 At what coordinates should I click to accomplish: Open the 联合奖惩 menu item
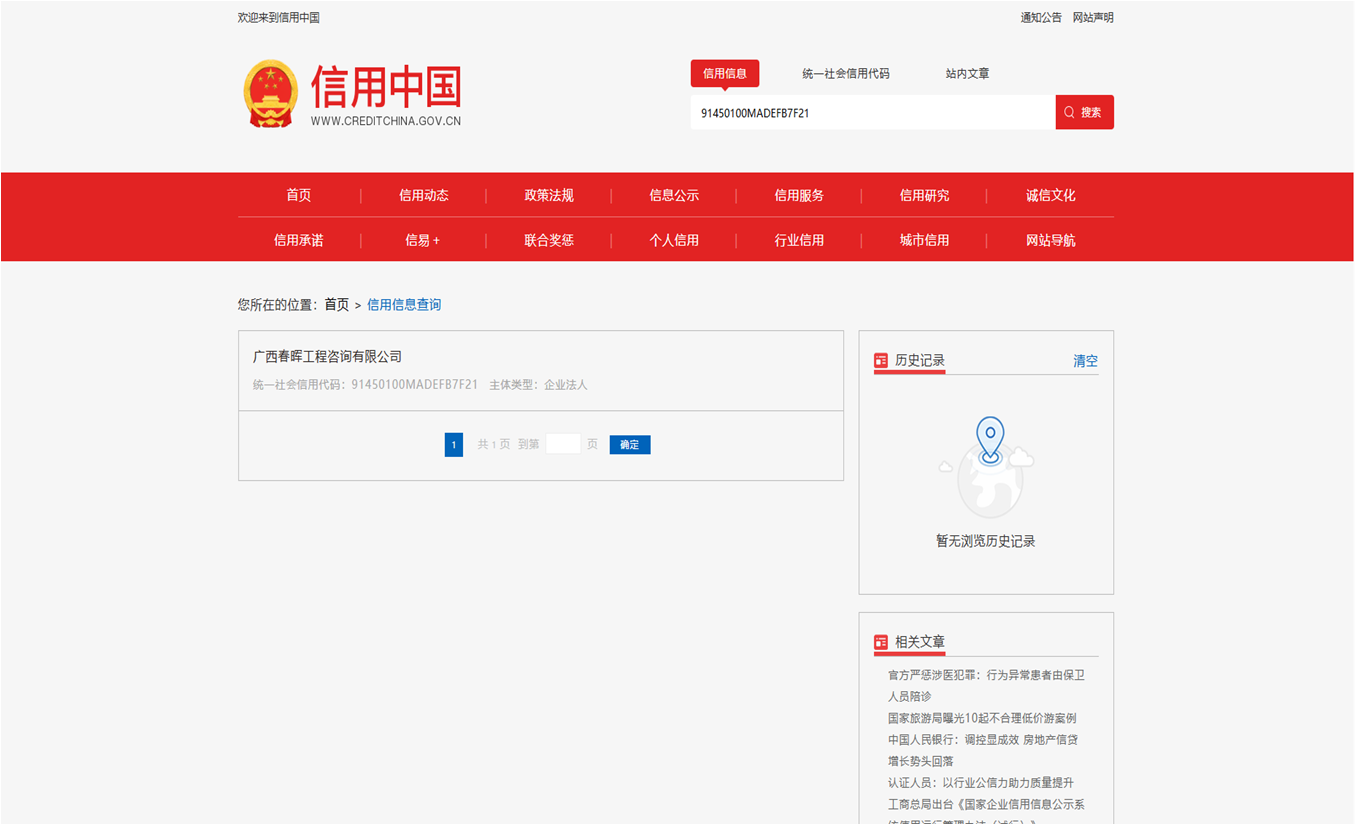click(548, 239)
